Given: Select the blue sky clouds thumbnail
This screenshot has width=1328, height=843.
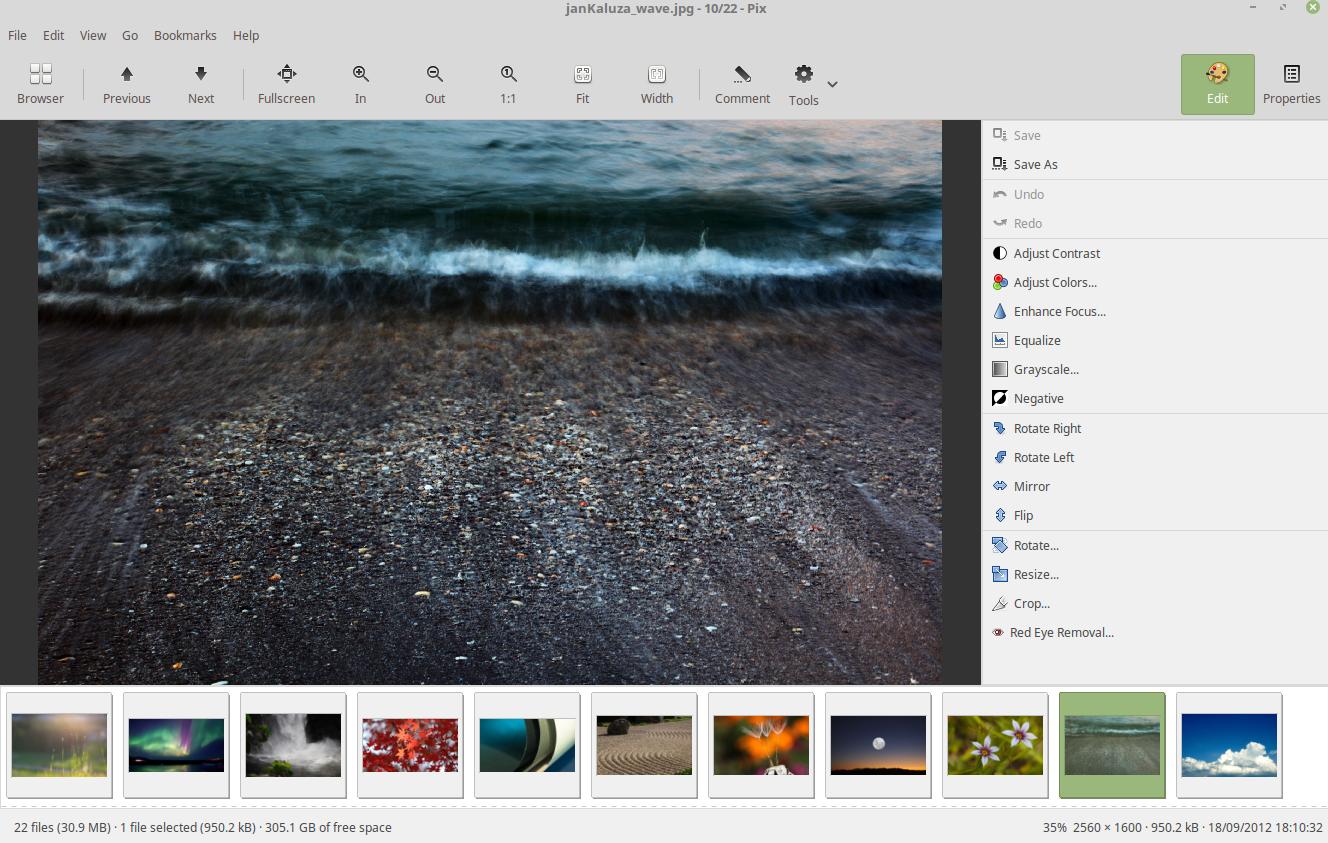Looking at the screenshot, I should [x=1229, y=745].
